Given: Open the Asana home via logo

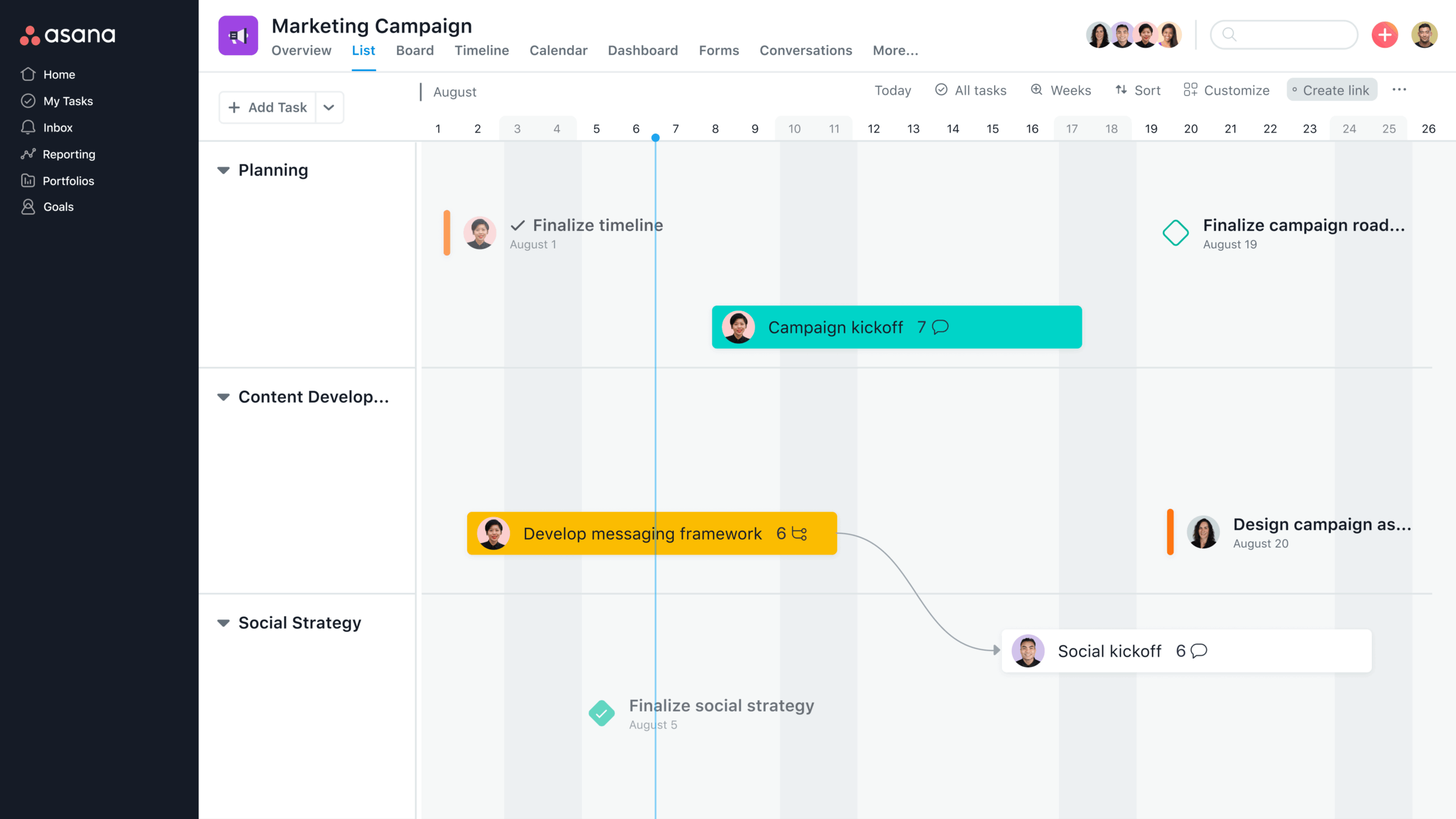Looking at the screenshot, I should click(67, 35).
